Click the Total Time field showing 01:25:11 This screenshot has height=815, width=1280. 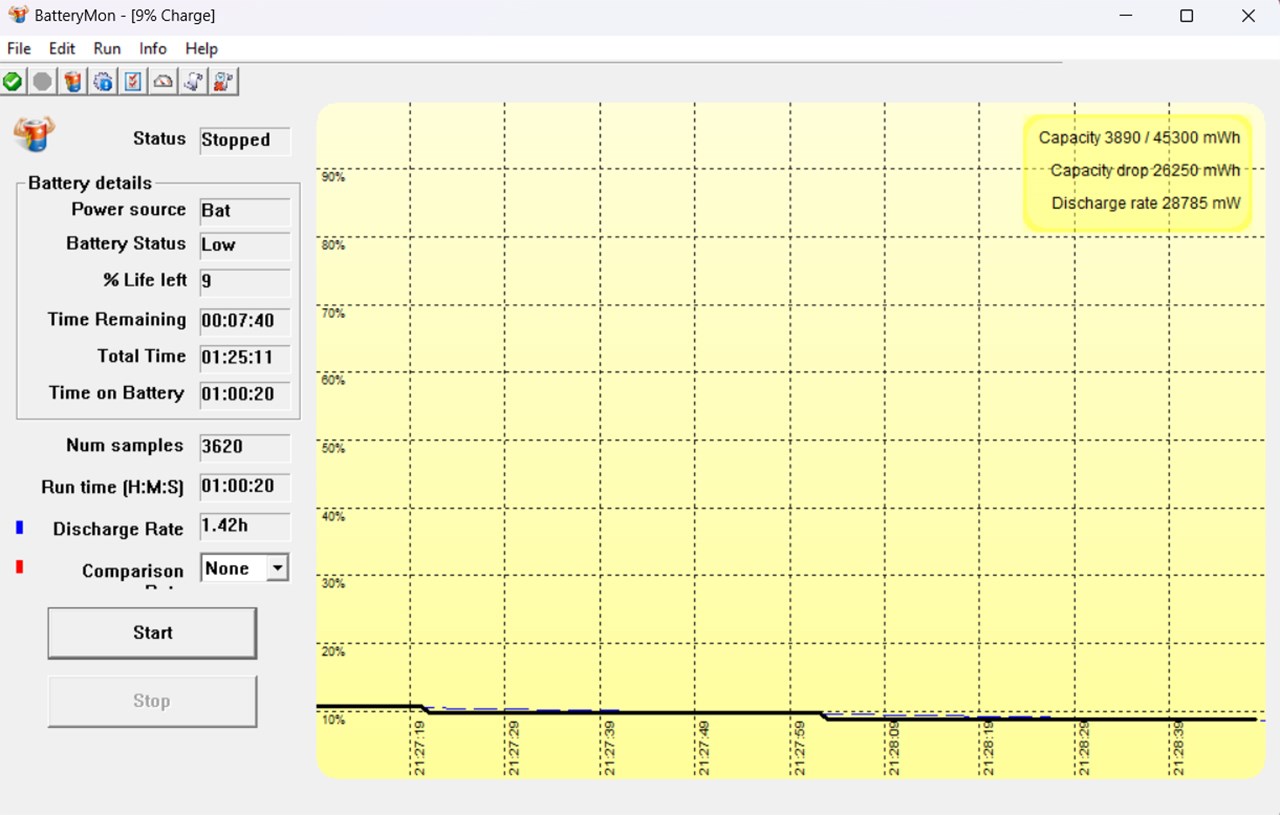(245, 358)
